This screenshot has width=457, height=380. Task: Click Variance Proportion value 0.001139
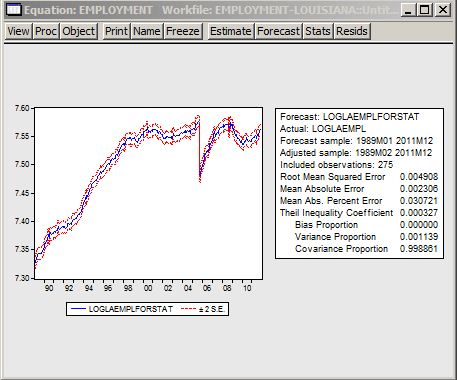(x=419, y=237)
